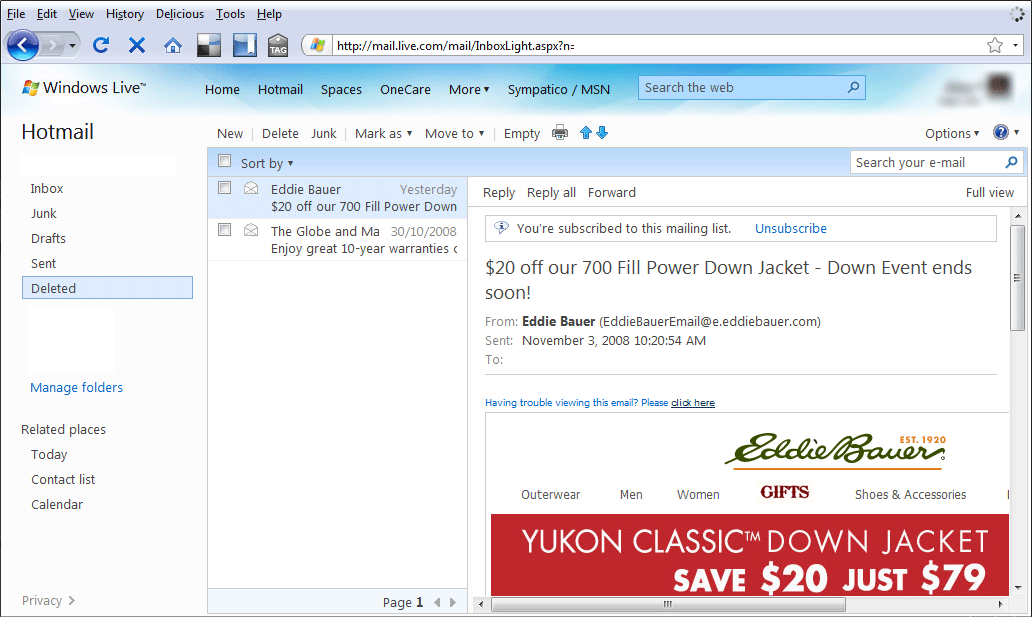This screenshot has width=1032, height=617.
Task: Click the site favicon in the address bar
Action: [x=317, y=45]
